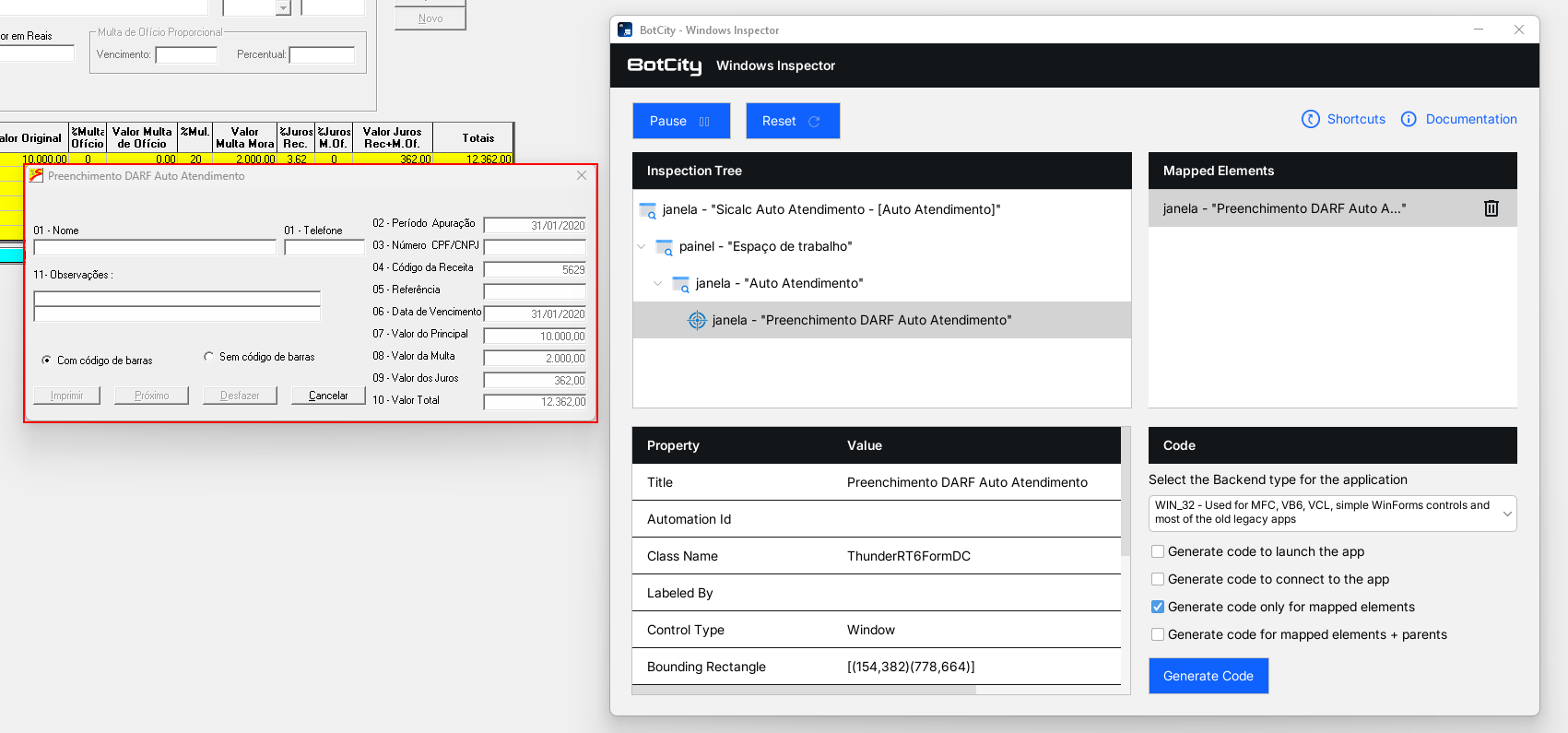Check Generate code for mapped elements + parents
Image resolution: width=1568 pixels, height=733 pixels.
(x=1158, y=634)
